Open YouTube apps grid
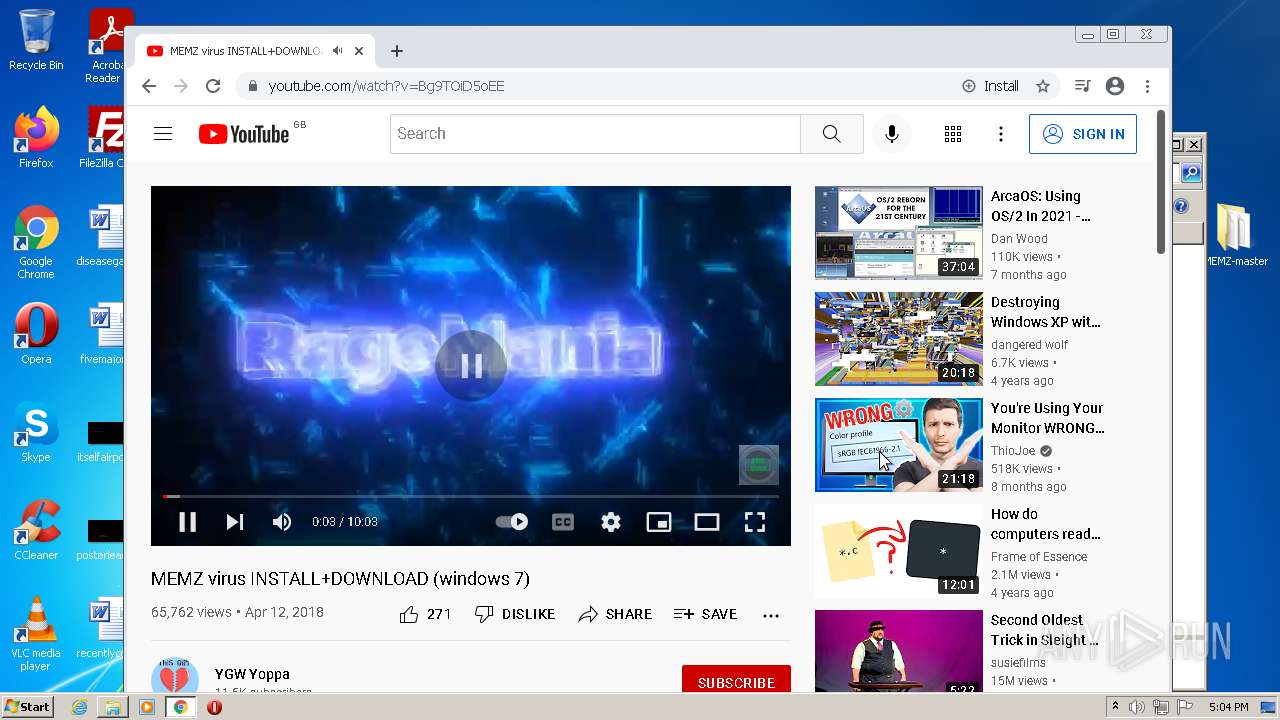Viewport: 1280px width, 720px height. (953, 134)
